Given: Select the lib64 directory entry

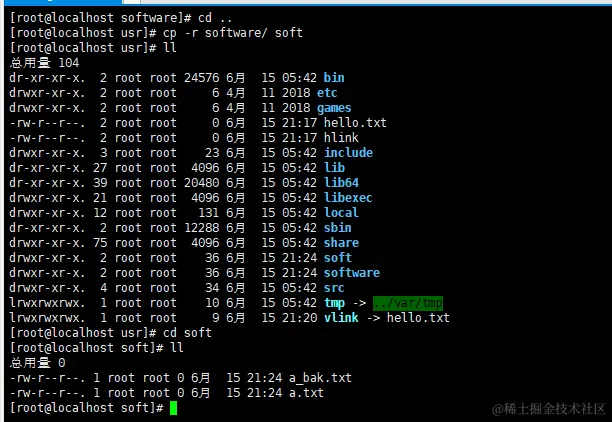Looking at the screenshot, I should tap(341, 183).
